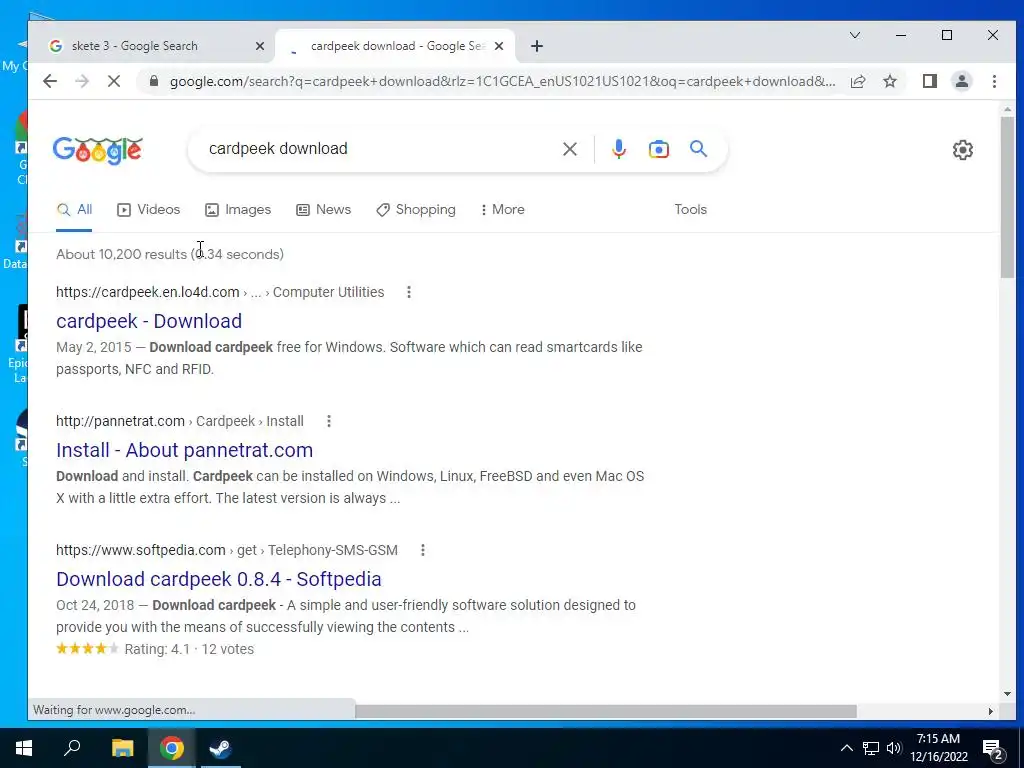Open the notification center icon
This screenshot has height=768, width=1024.
click(x=993, y=749)
